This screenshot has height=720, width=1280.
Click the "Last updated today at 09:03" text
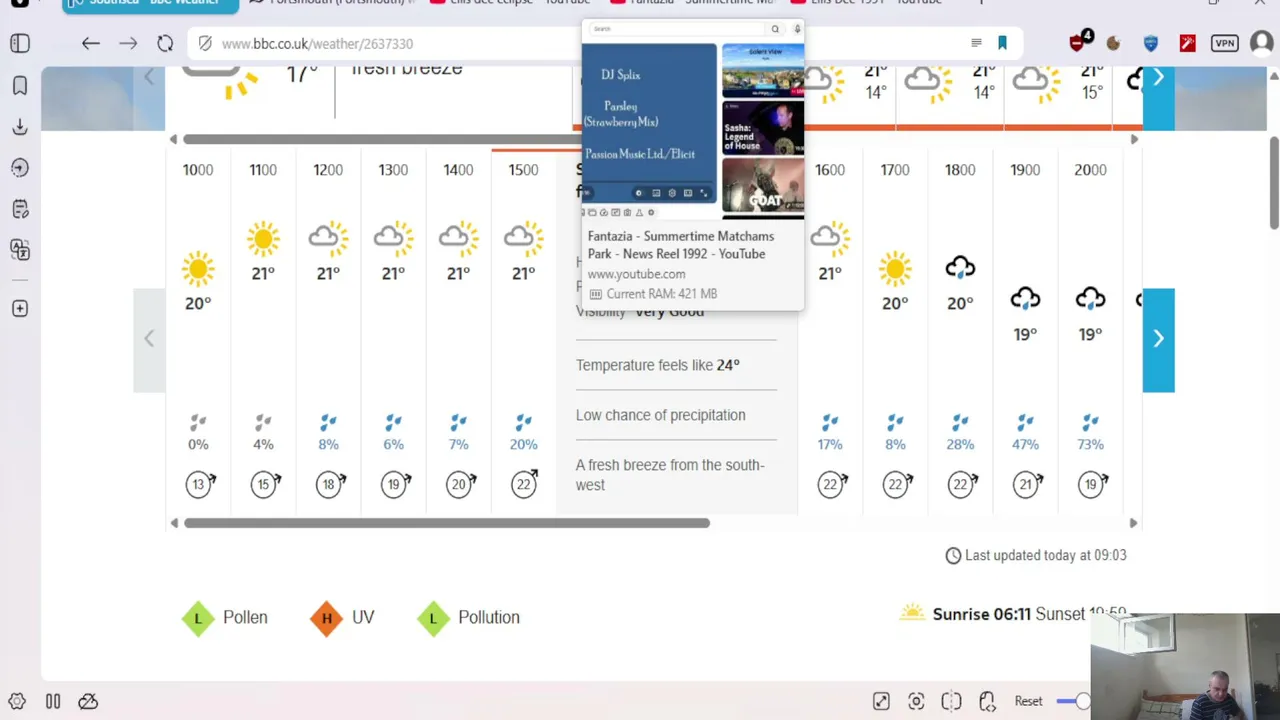coord(1045,555)
